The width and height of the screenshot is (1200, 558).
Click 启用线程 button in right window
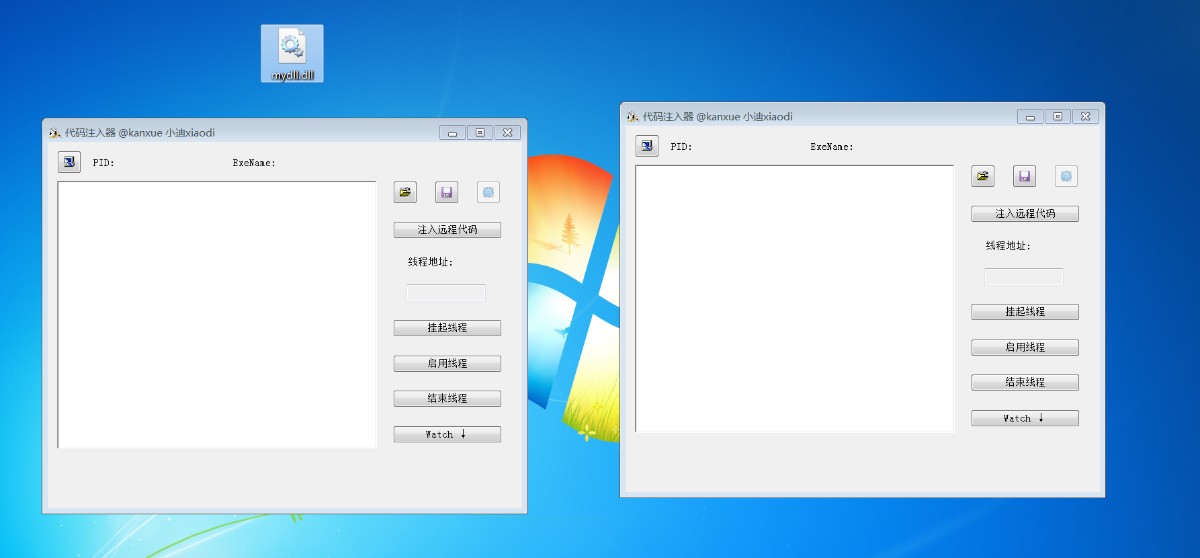tap(1025, 347)
